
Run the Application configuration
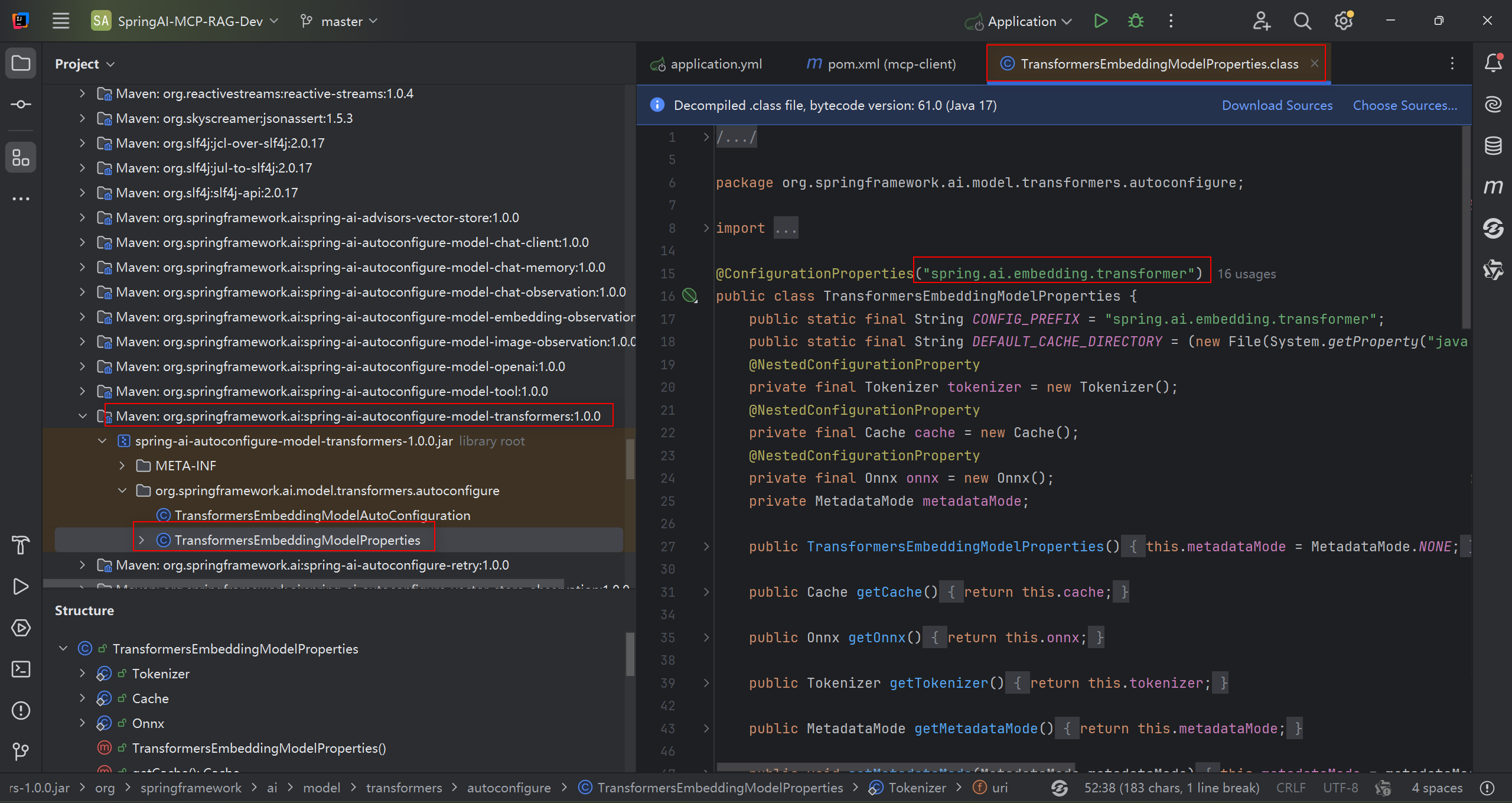click(1100, 21)
